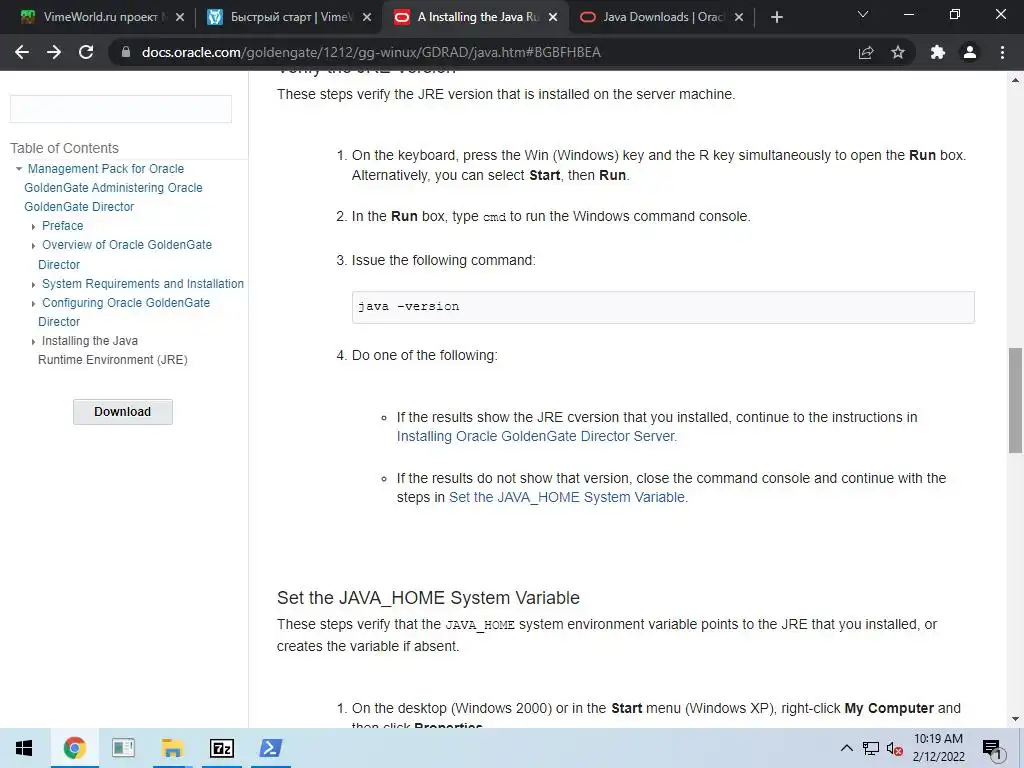The image size is (1024, 768).
Task: Open Overview of Oracle GoldenGate Director
Action: (125, 254)
